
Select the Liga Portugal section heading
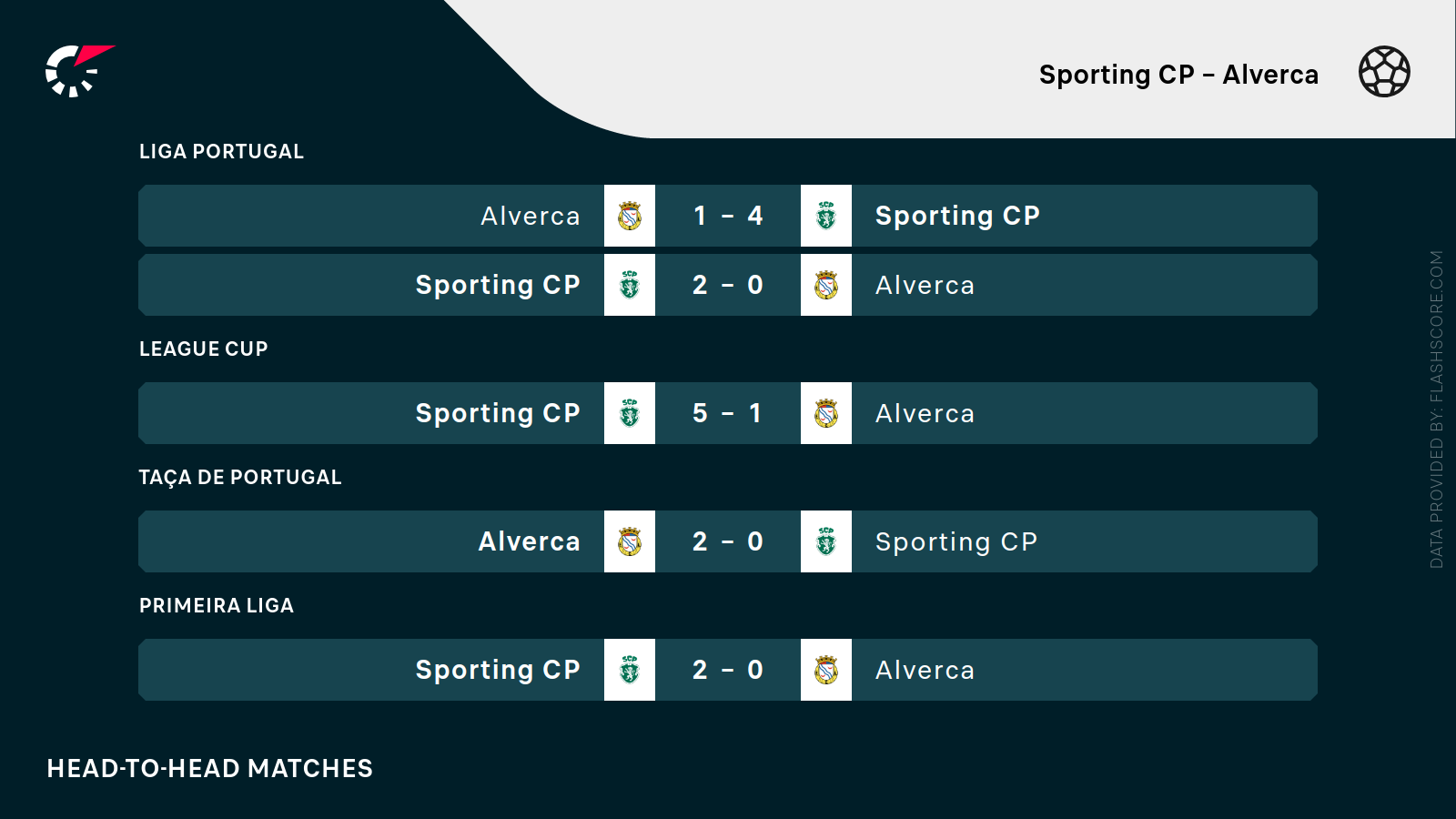point(221,151)
